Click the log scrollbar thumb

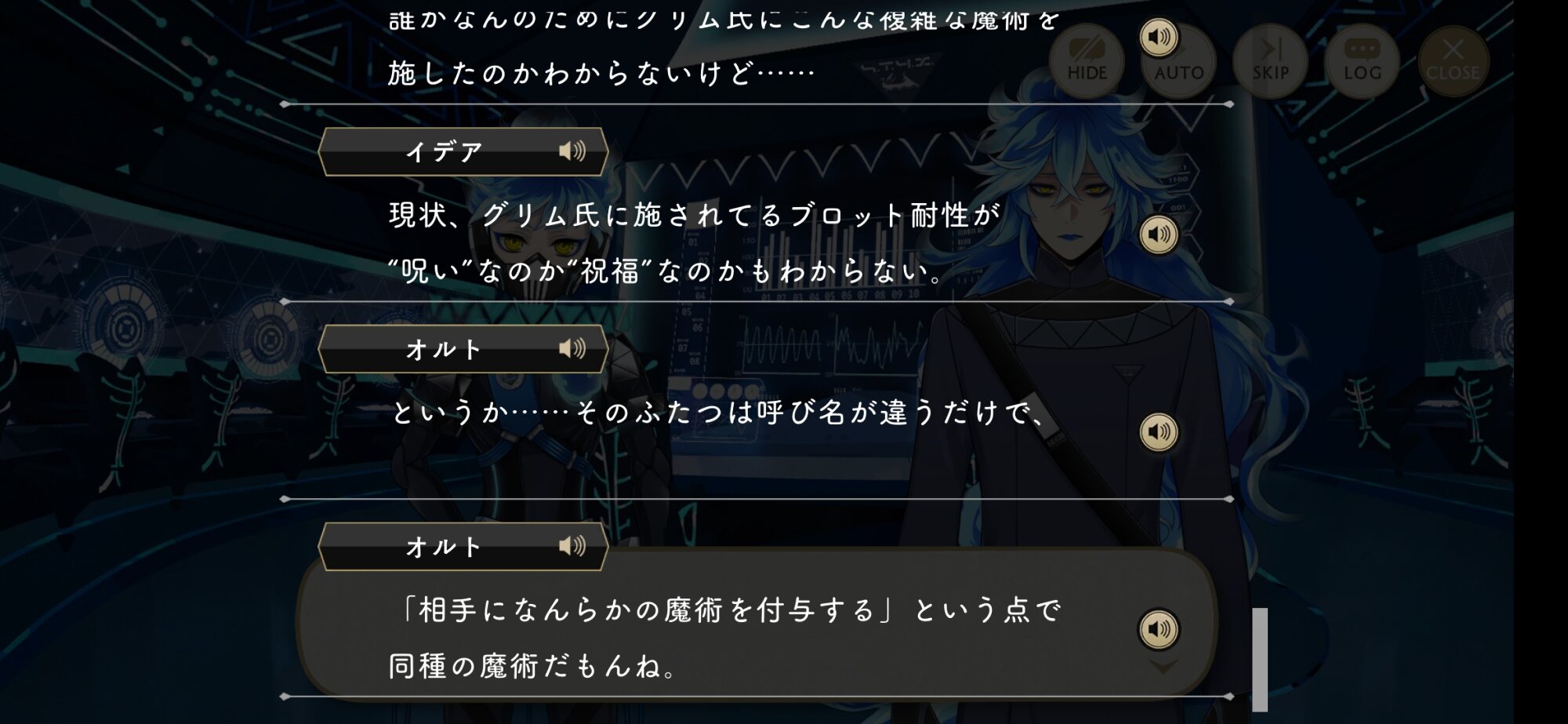(x=1260, y=660)
